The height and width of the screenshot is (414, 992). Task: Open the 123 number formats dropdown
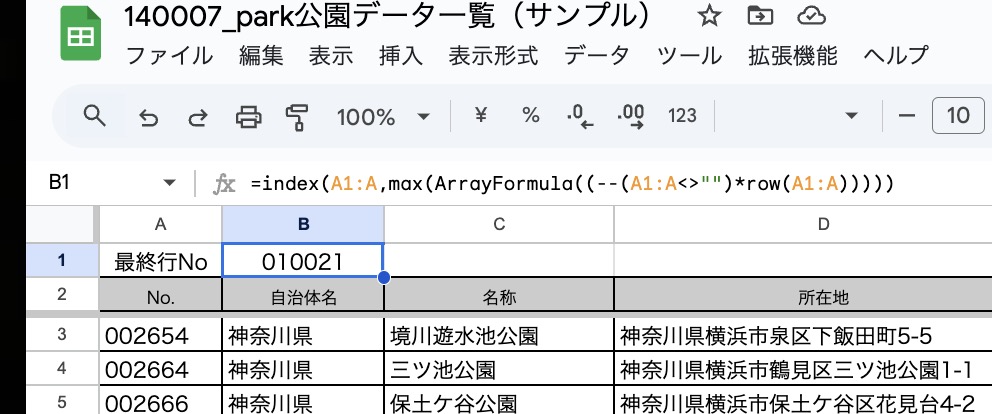682,116
